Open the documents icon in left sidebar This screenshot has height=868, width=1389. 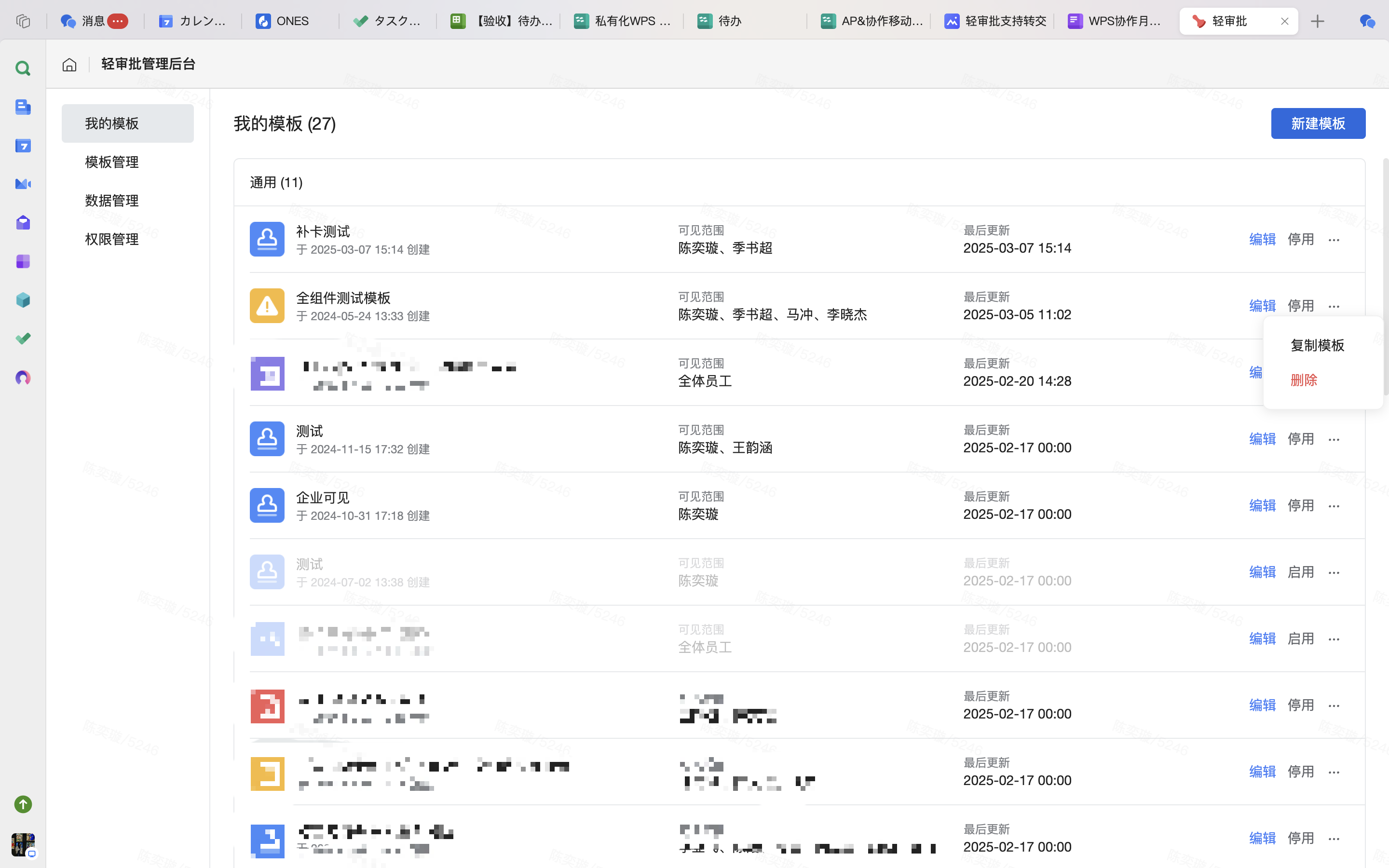23,107
